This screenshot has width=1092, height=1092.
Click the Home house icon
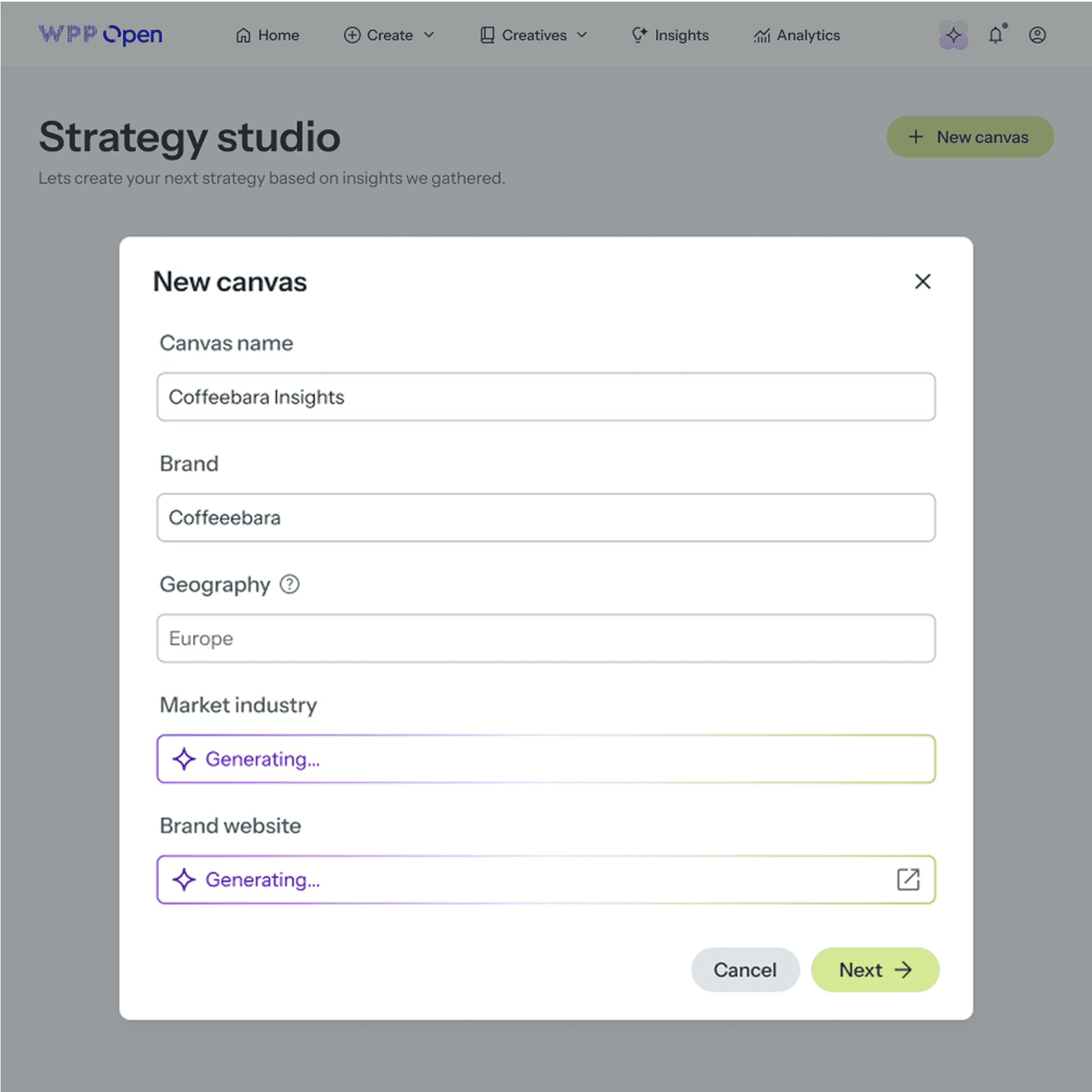pyautogui.click(x=243, y=35)
